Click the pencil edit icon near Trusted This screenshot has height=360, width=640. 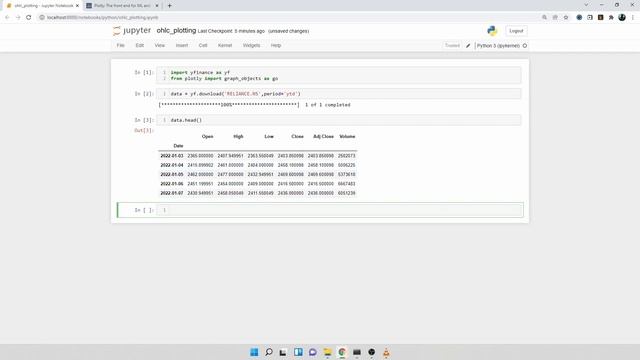[x=468, y=46]
